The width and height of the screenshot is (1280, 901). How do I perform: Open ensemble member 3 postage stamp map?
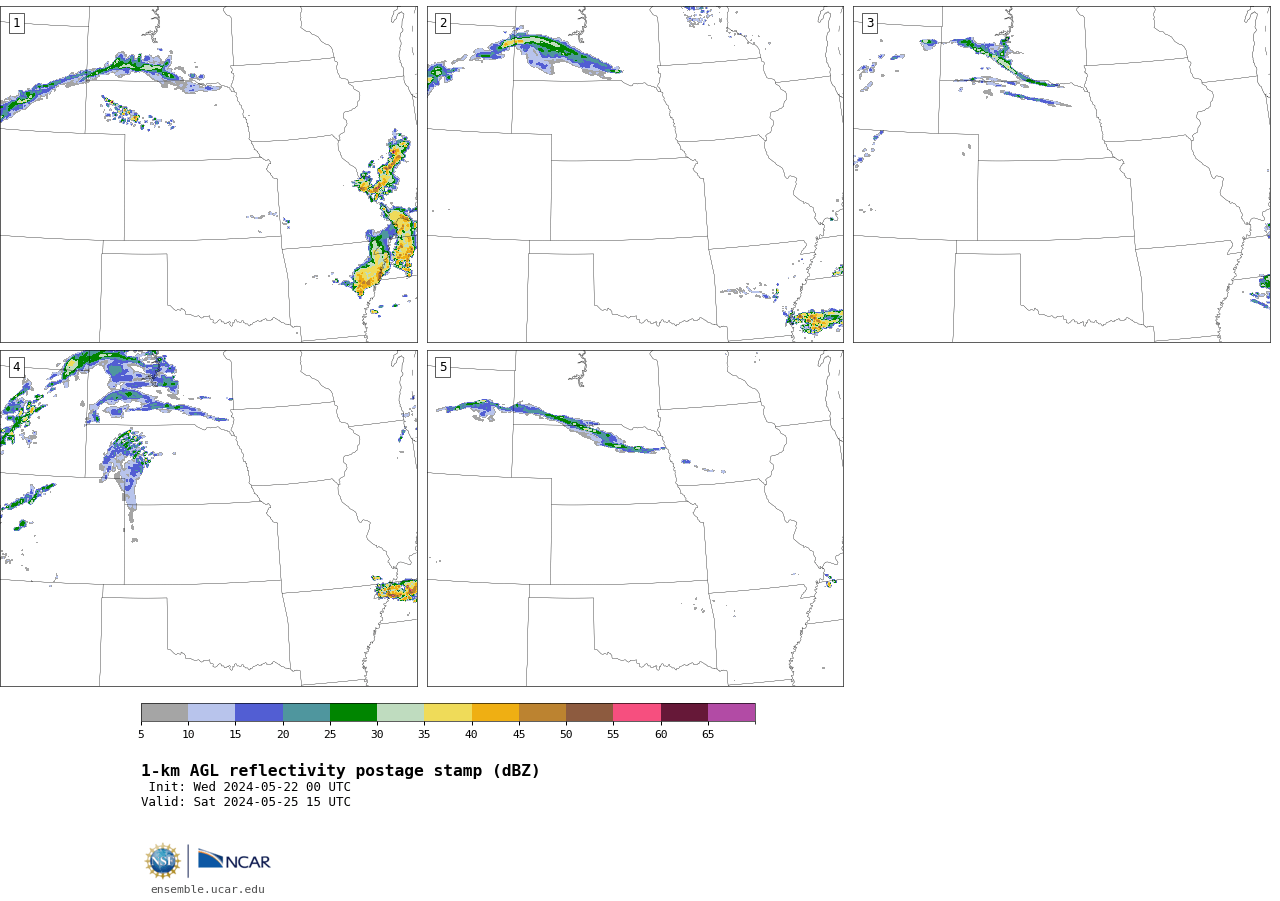tap(1062, 174)
